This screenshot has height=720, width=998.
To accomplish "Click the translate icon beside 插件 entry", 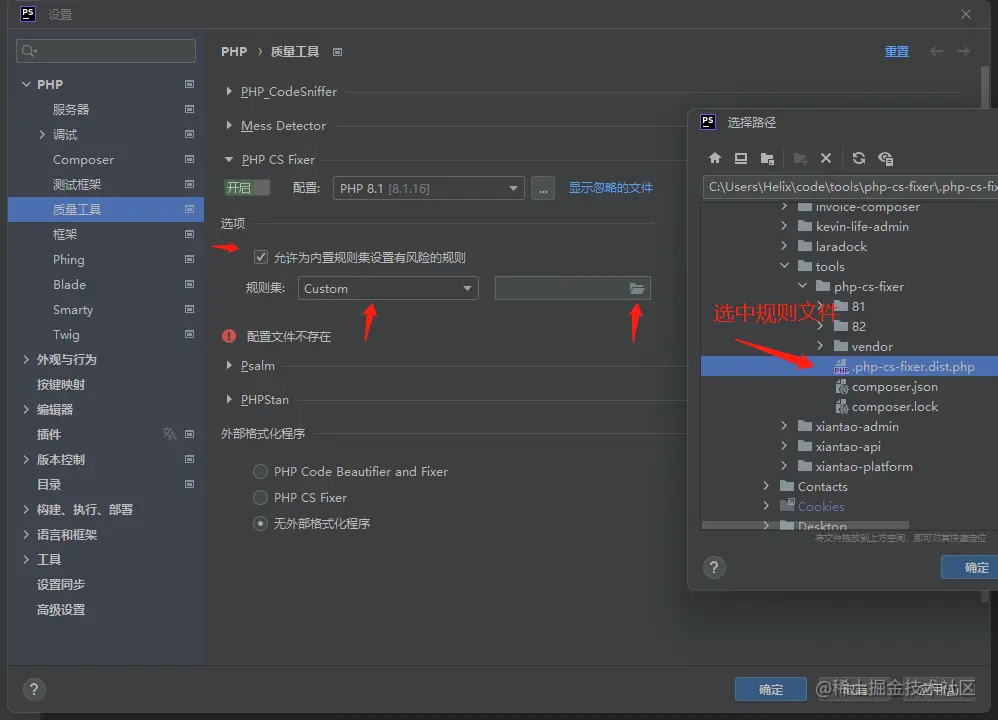I will point(169,434).
